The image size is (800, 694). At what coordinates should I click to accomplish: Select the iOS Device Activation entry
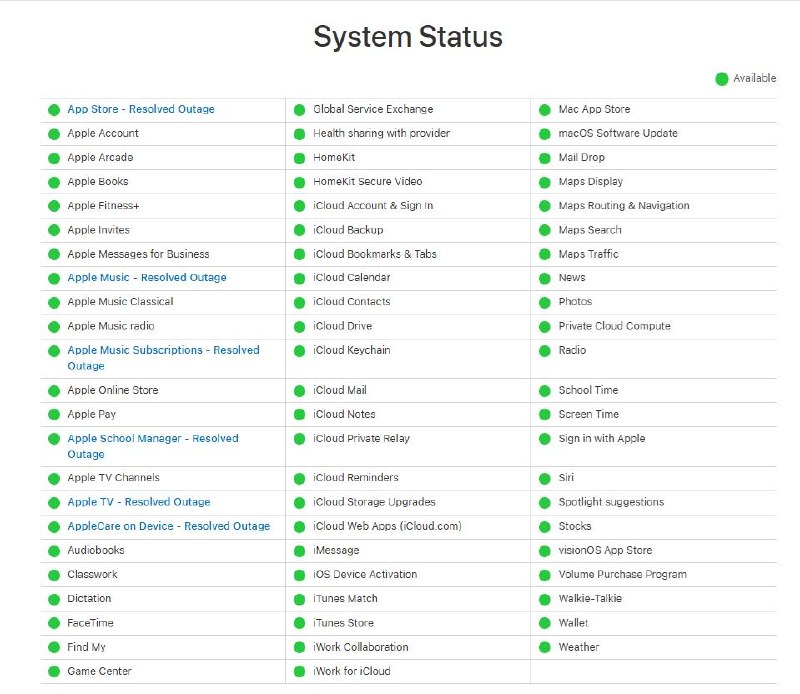(x=365, y=575)
